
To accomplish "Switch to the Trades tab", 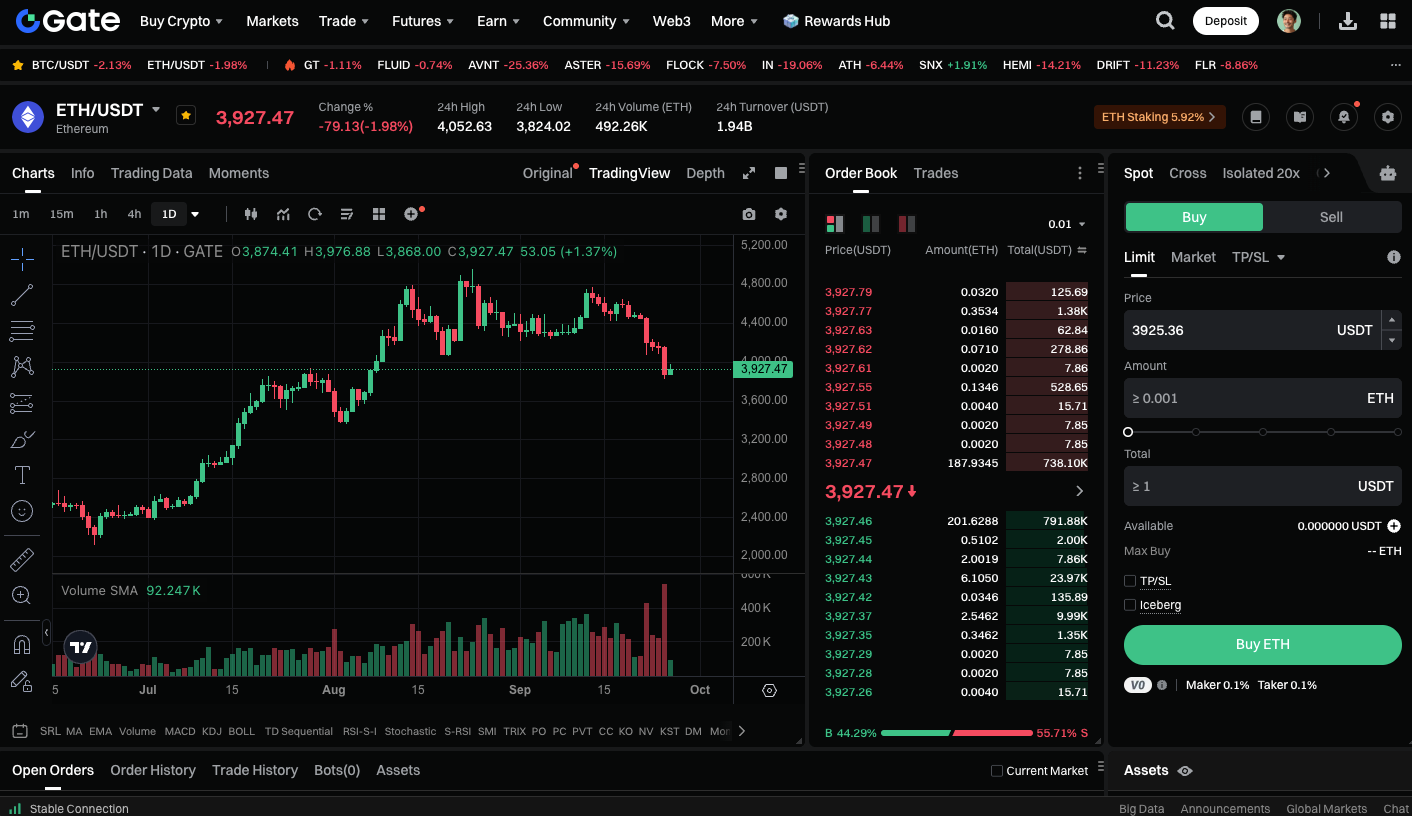I will click(936, 173).
